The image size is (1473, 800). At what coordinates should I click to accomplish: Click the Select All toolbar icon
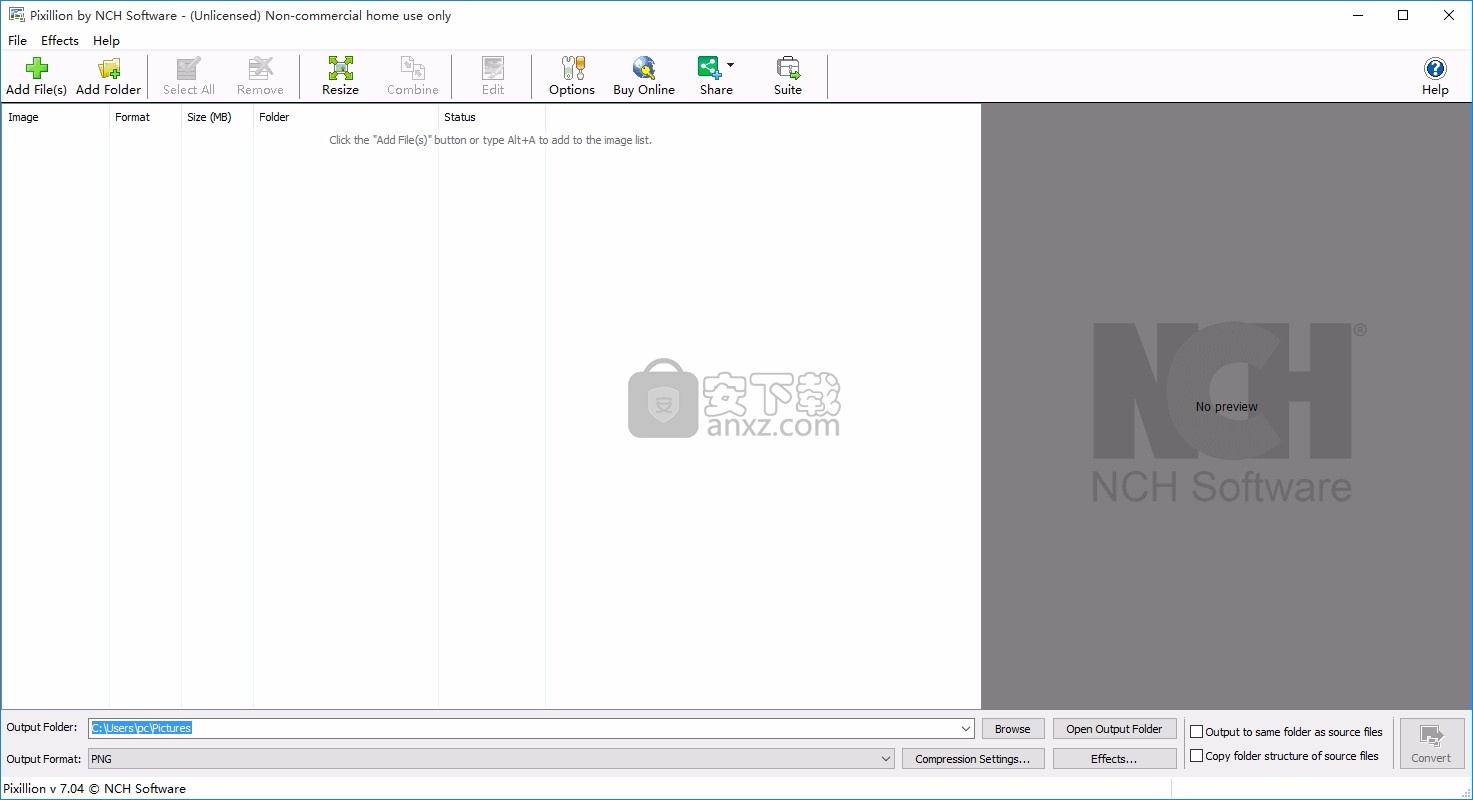(189, 76)
